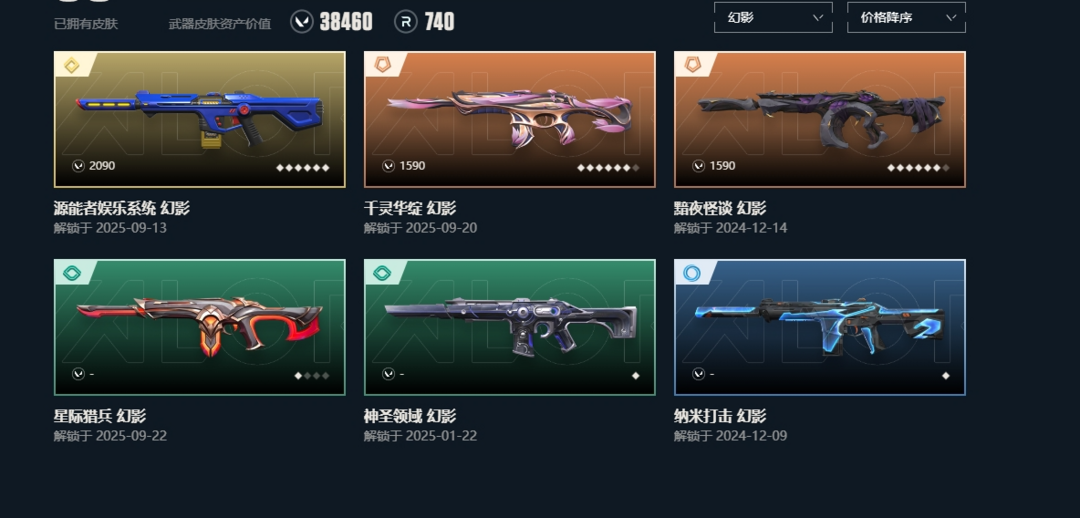
Task: Select the 源能者娱乐系统 幻影 skin thumbnail
Action: point(200,119)
